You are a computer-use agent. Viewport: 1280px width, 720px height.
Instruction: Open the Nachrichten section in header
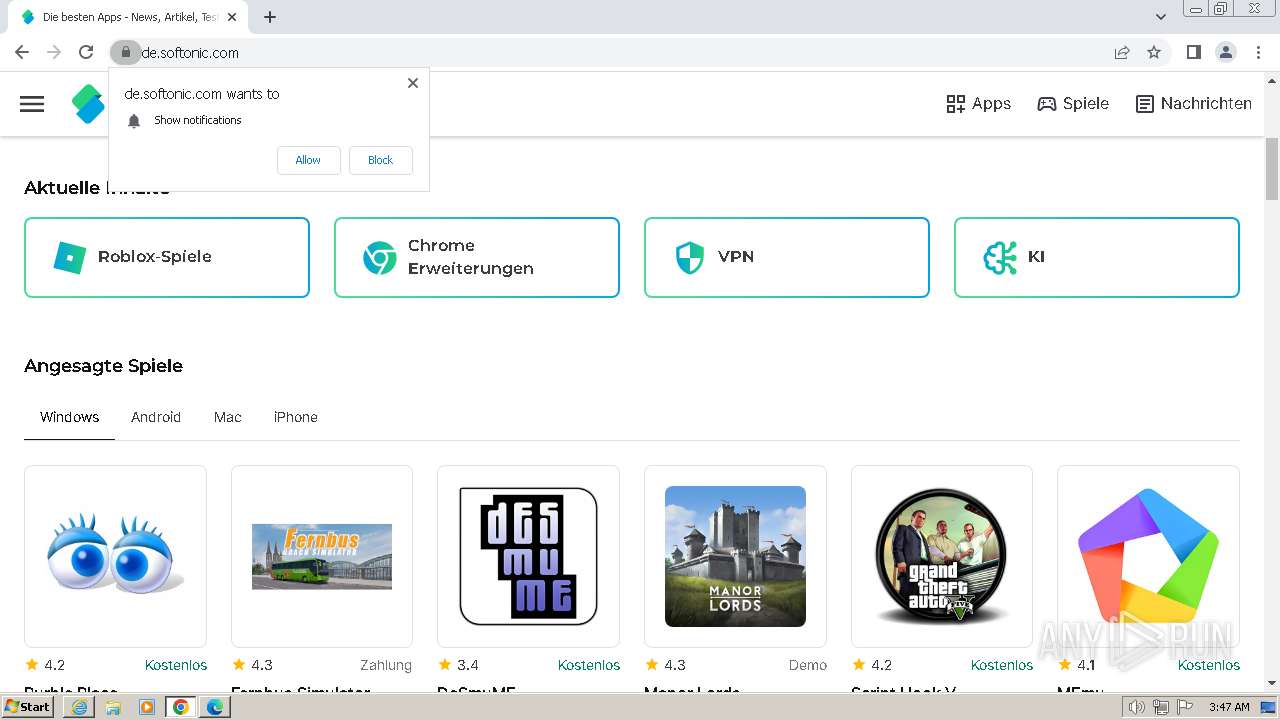[x=1194, y=104]
